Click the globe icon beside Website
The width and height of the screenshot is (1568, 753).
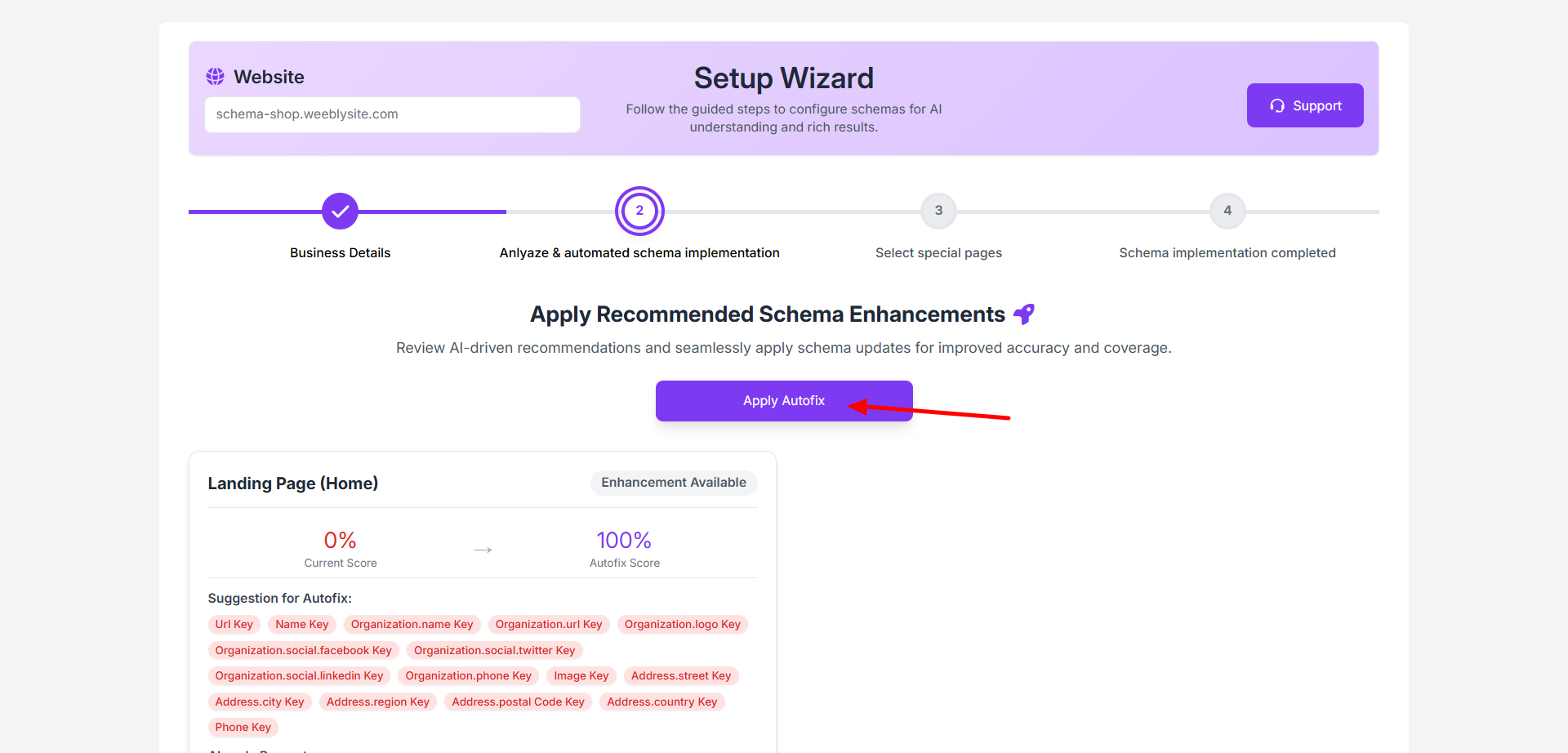pyautogui.click(x=215, y=77)
